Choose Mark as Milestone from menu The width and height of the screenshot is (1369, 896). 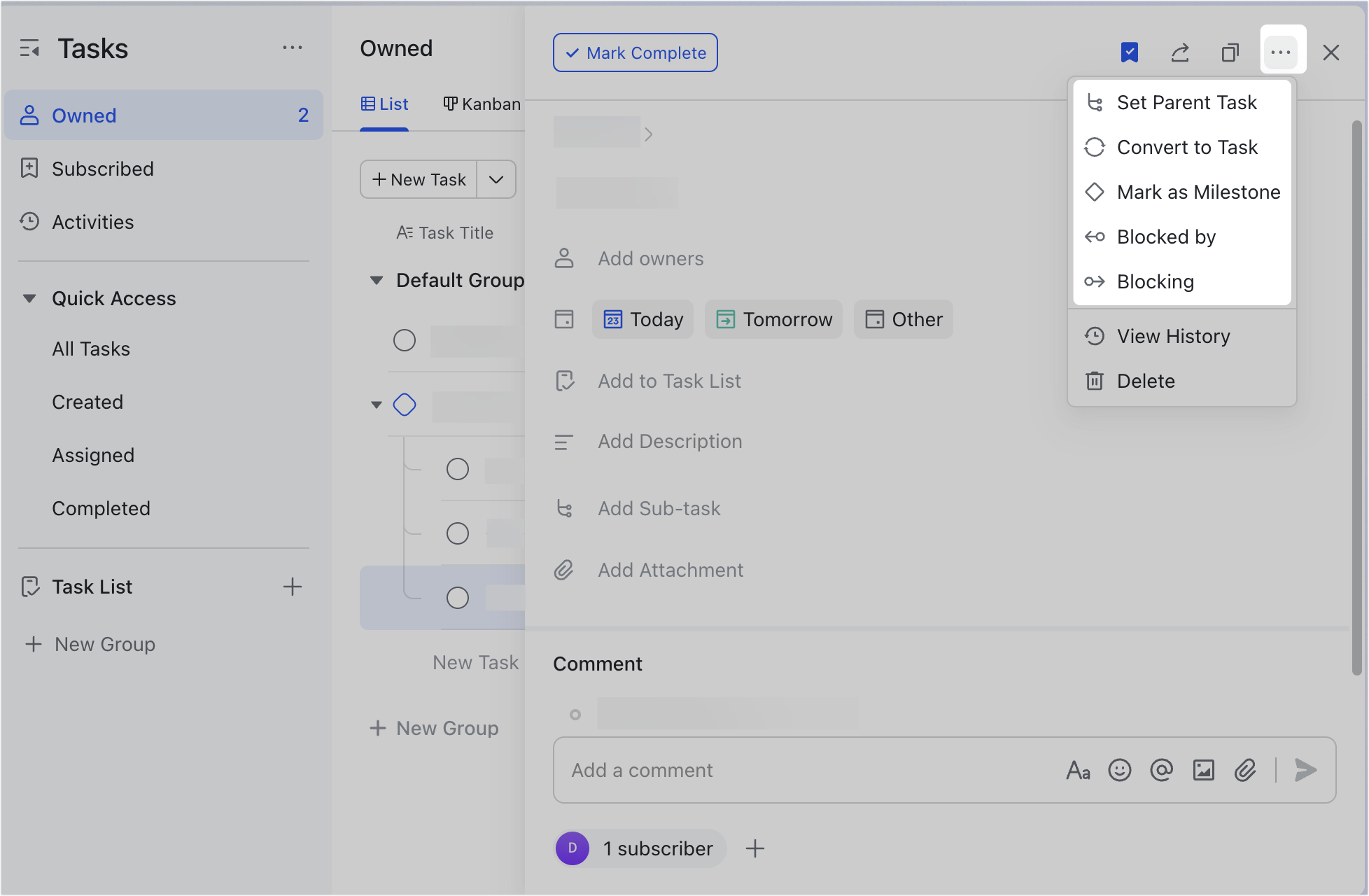(1198, 192)
